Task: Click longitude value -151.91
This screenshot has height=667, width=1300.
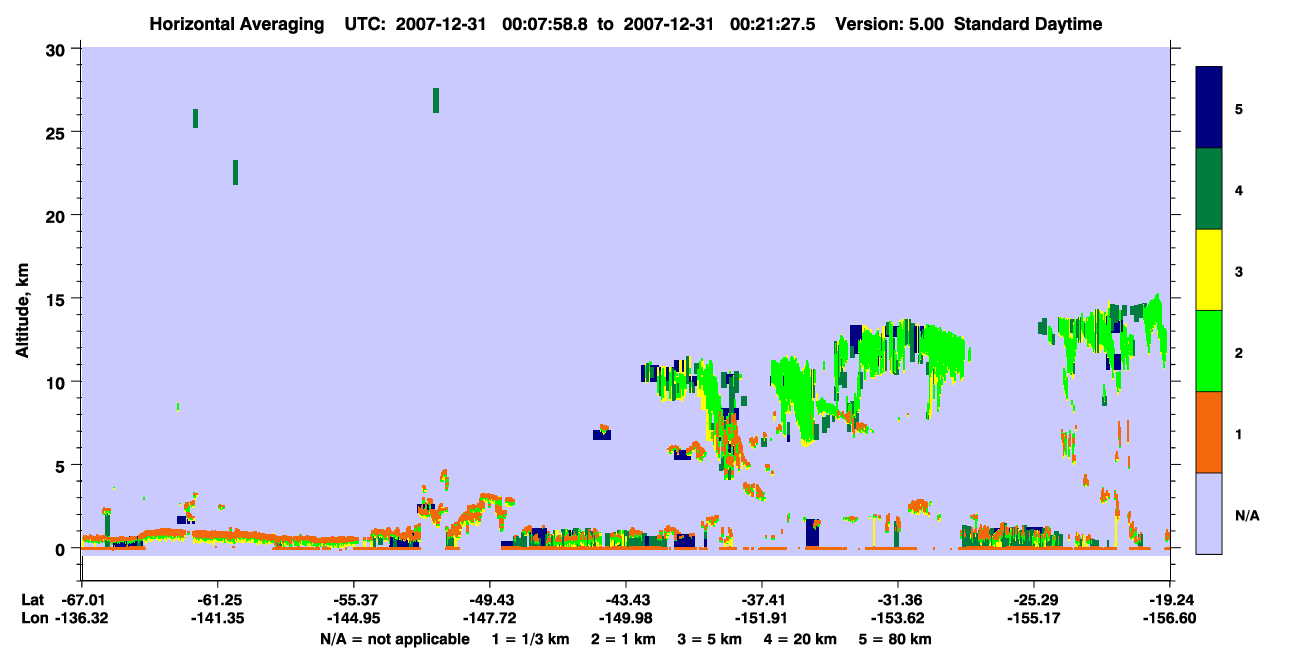Action: (x=762, y=619)
